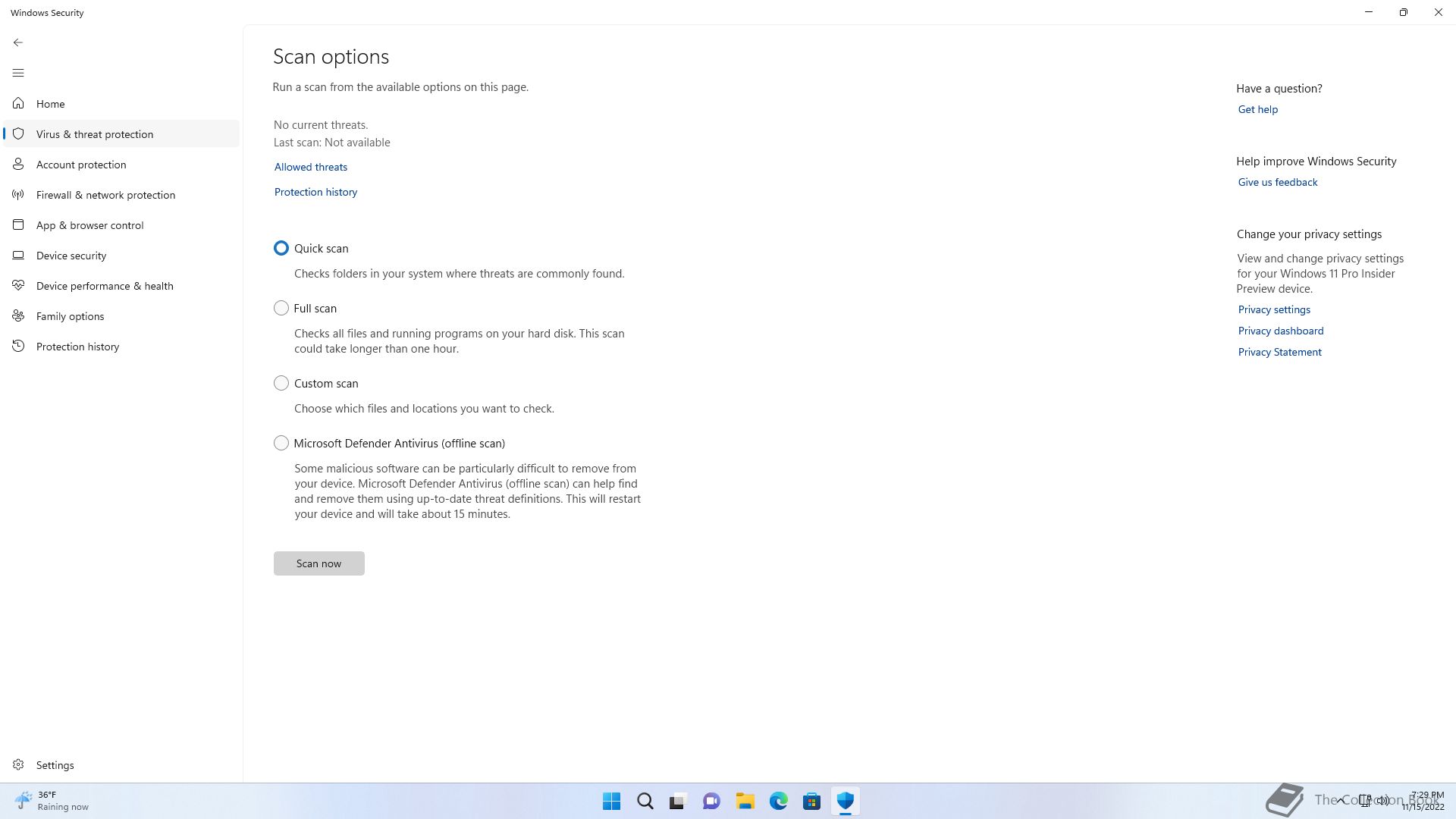Click the Settings gear icon
Viewport: 1456px width, 819px height.
pyautogui.click(x=18, y=764)
